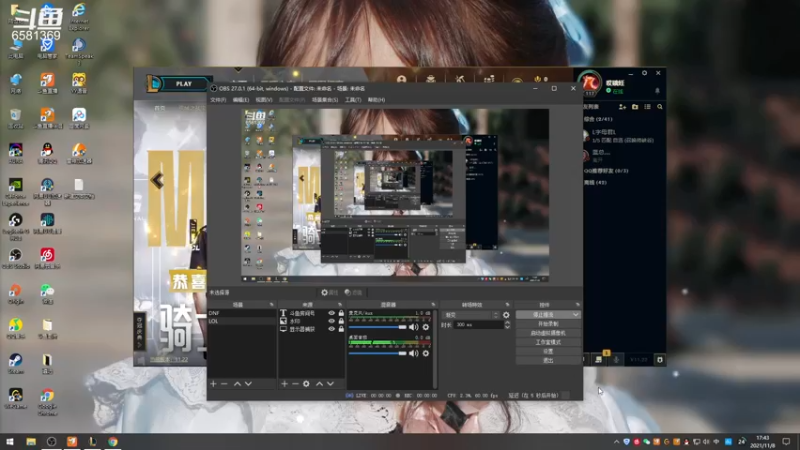This screenshot has height=450, width=800.
Task: Mute the 桌面音频 channel speaker
Action: [413, 353]
